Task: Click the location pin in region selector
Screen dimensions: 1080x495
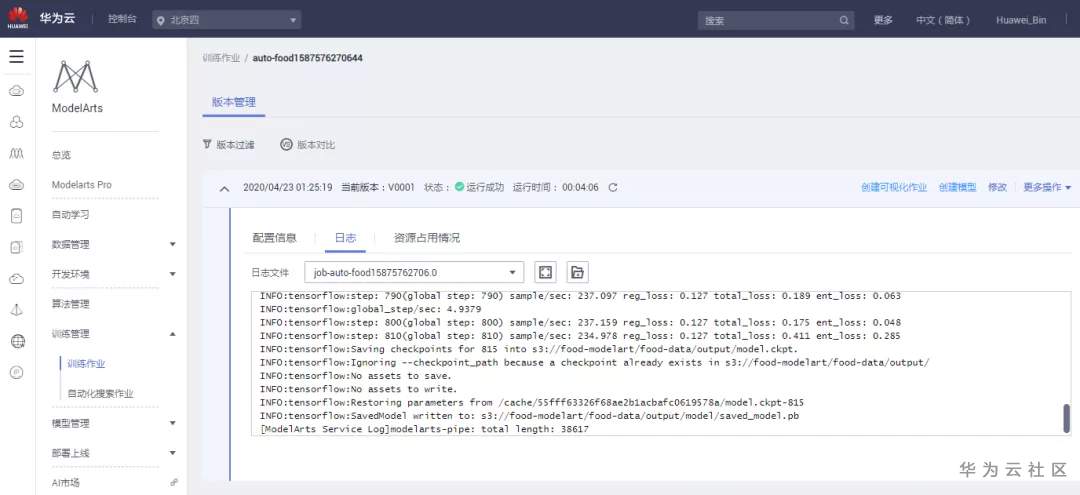Action: click(x=160, y=21)
